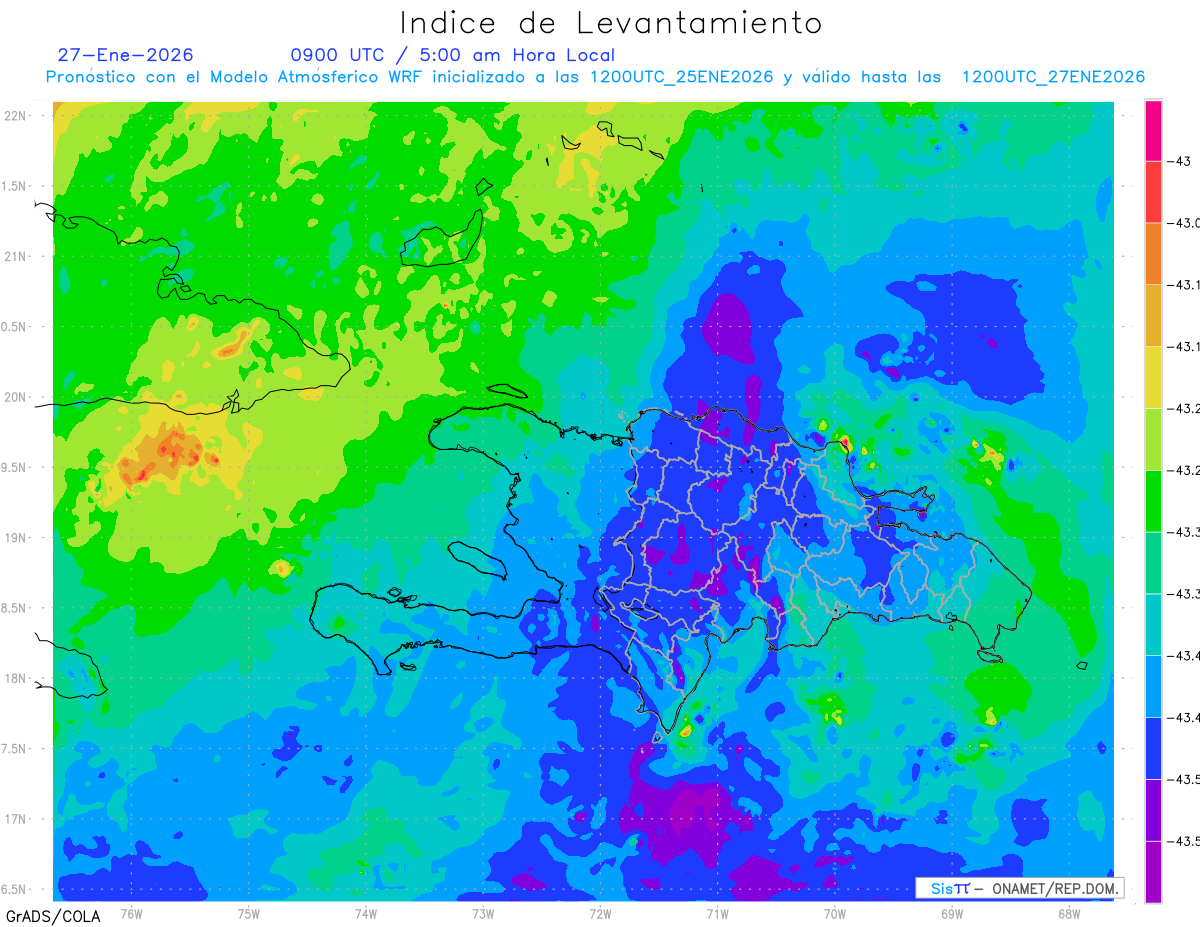Click the '74W' longitude label
The height and width of the screenshot is (927, 1200).
point(366,914)
